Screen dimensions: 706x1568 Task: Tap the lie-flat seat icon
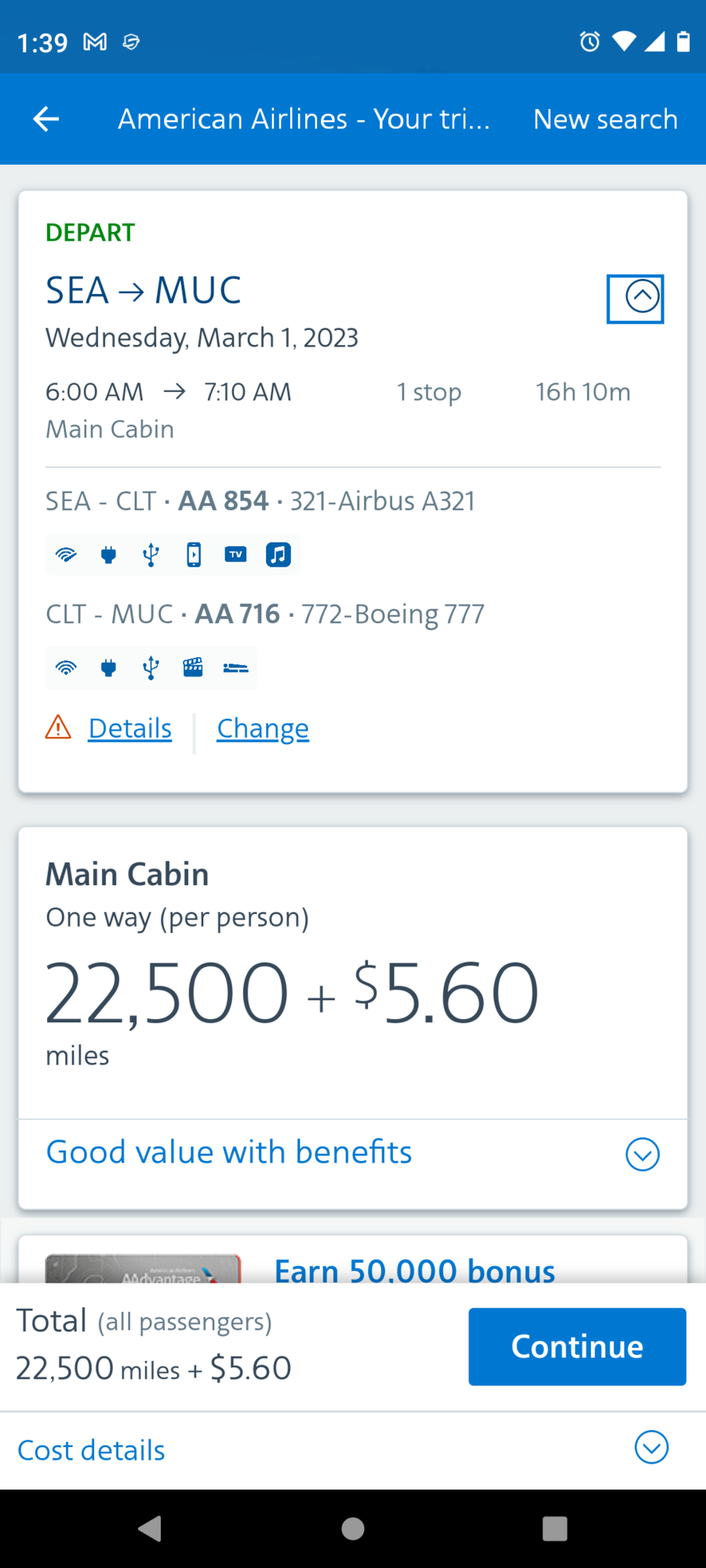(x=235, y=668)
